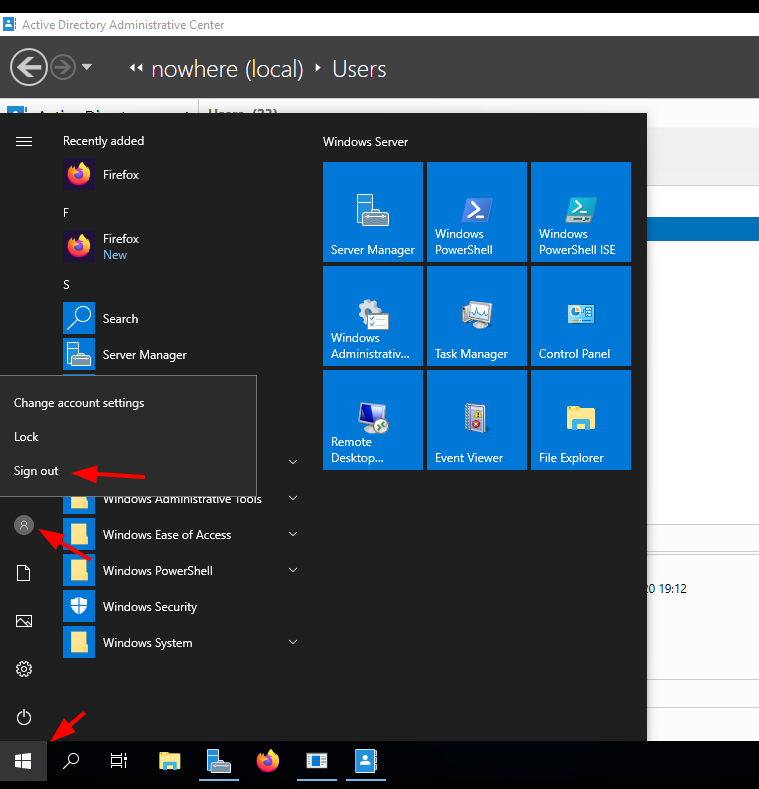Click the F letter header in app list

tap(66, 213)
